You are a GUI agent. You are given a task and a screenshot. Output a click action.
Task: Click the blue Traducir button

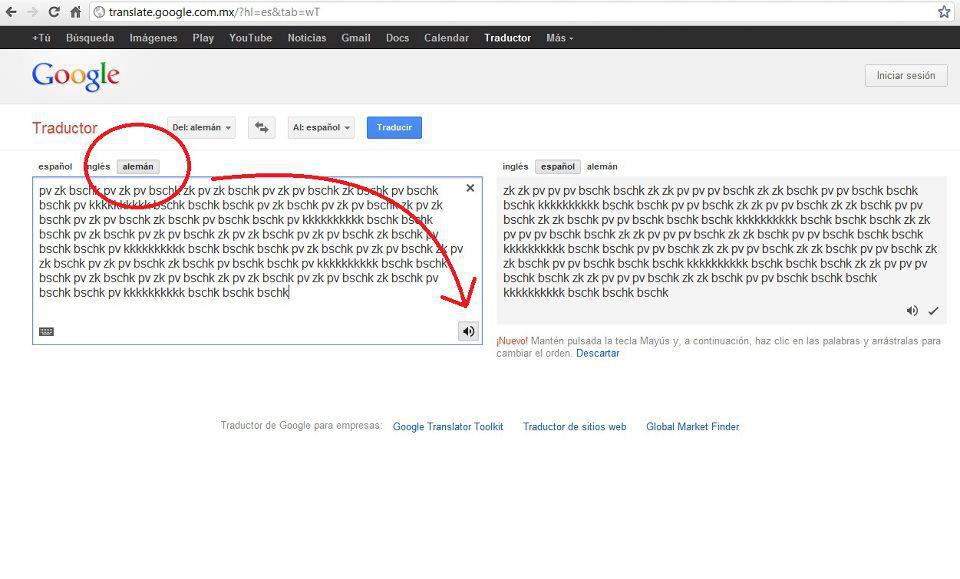tap(394, 127)
